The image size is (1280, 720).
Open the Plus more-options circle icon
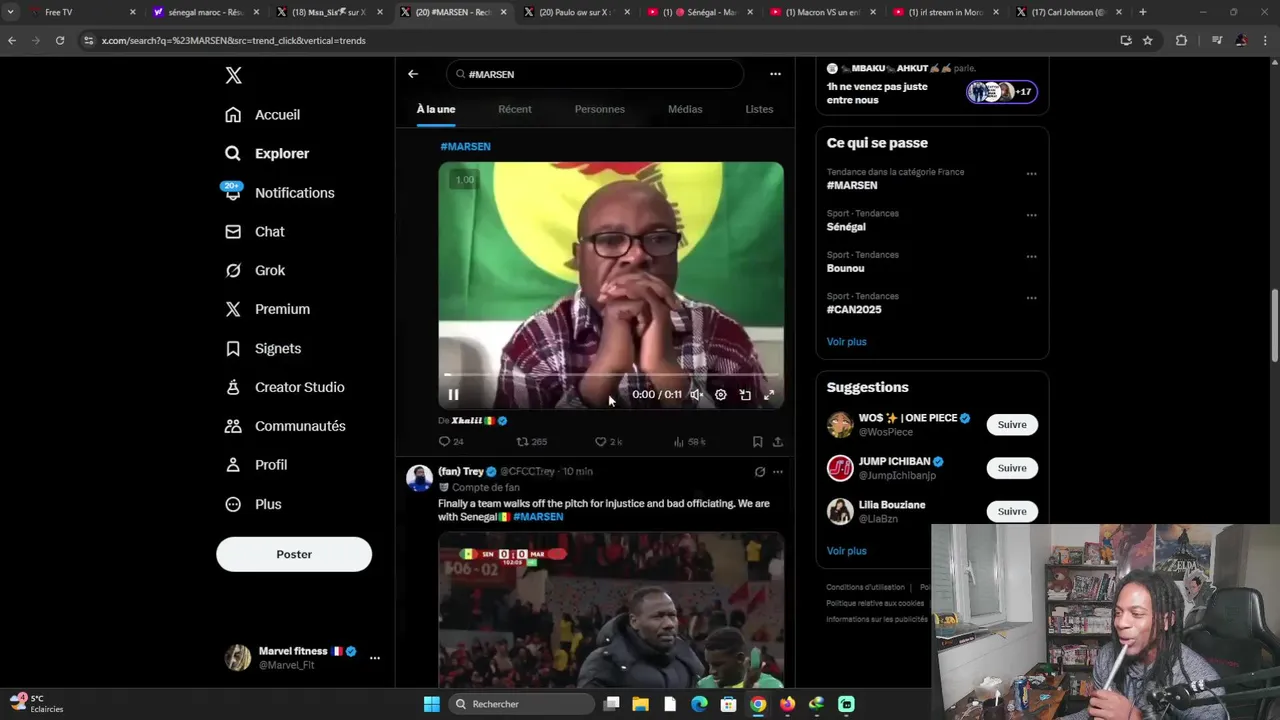point(233,504)
